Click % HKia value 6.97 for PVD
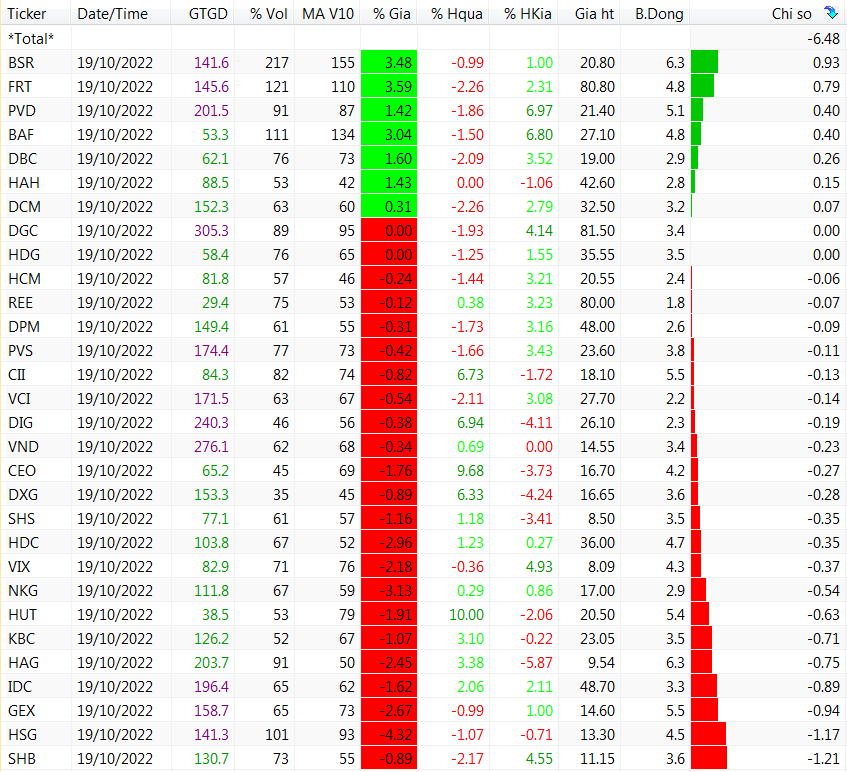 [x=539, y=111]
